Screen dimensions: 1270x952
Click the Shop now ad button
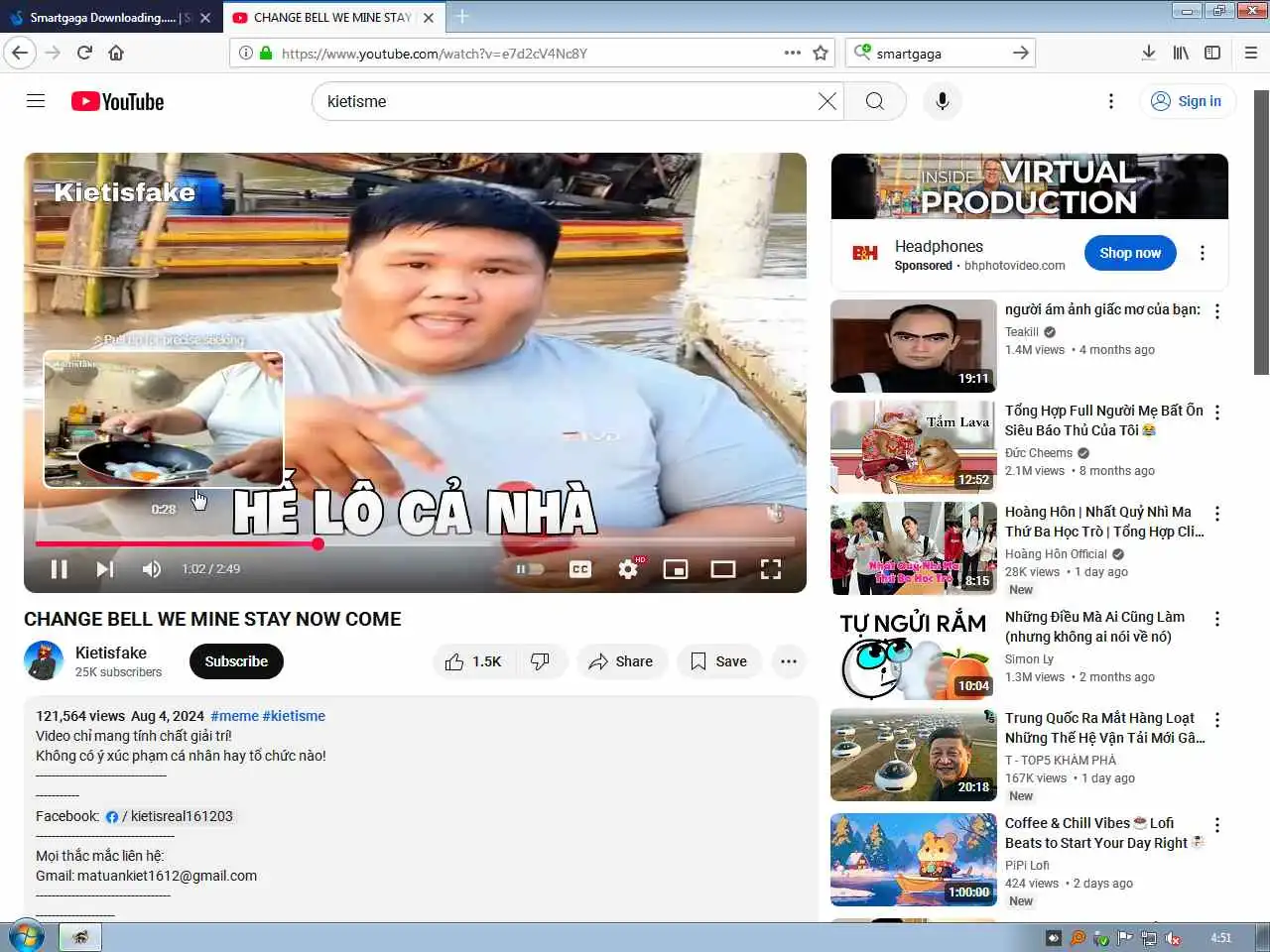[x=1130, y=253]
